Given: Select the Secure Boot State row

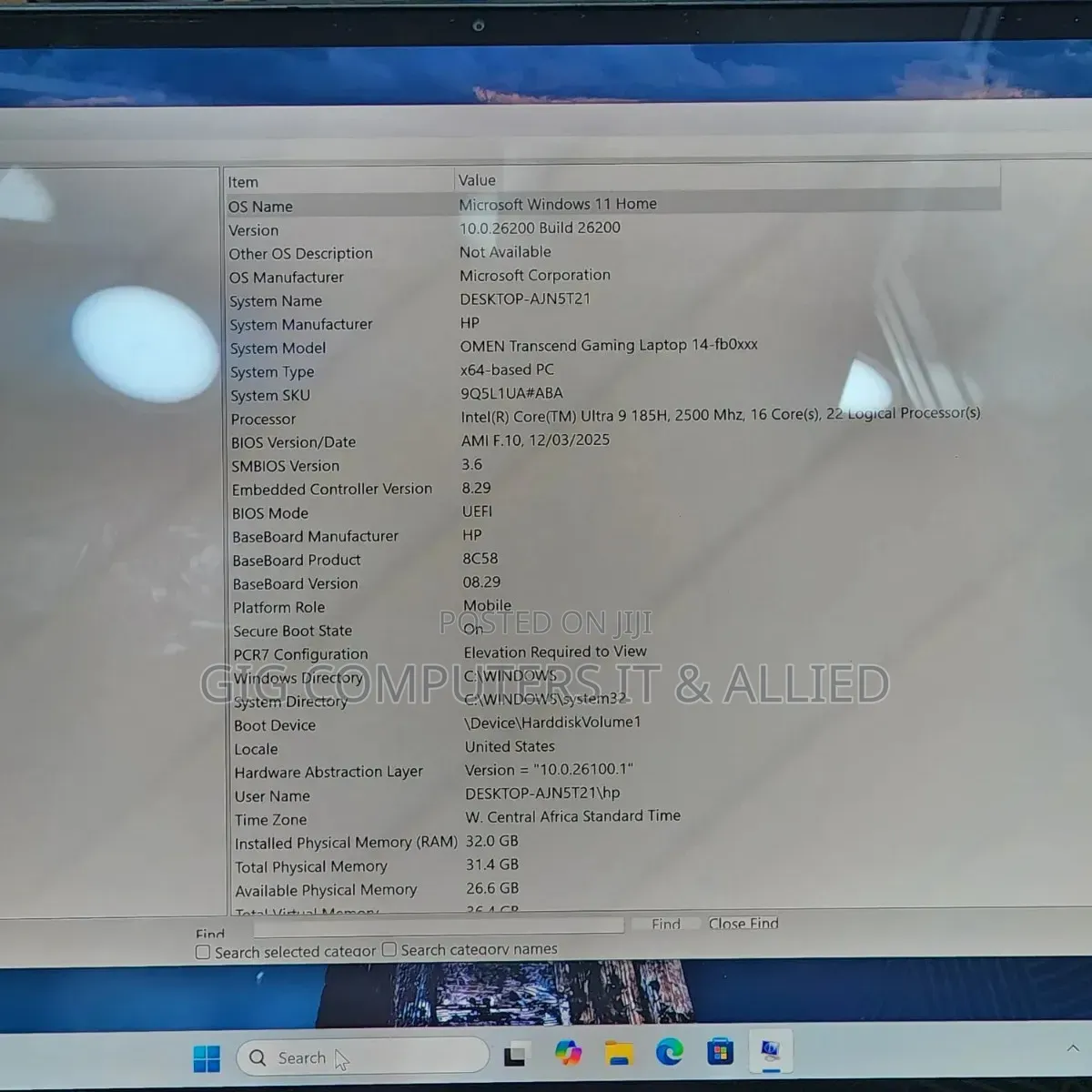Looking at the screenshot, I should click(x=613, y=630).
